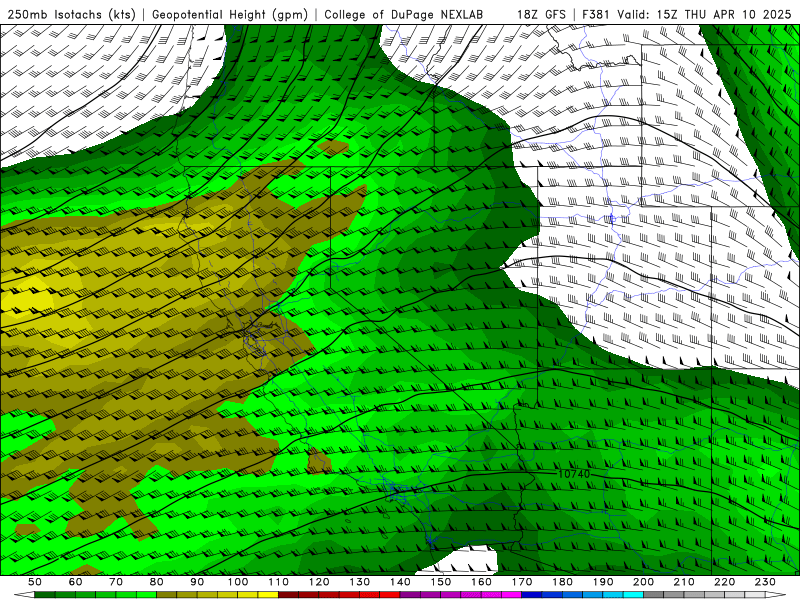Select the brightest yellow swatch before 110

tap(268, 594)
